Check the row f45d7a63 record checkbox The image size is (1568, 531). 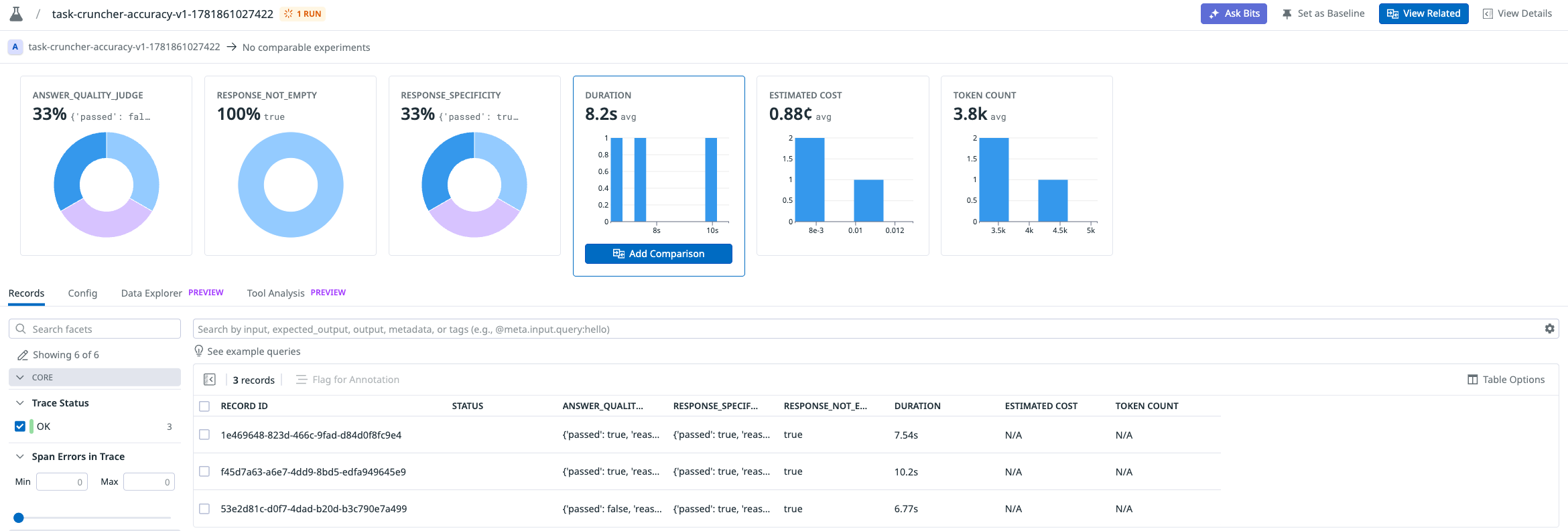click(x=204, y=472)
